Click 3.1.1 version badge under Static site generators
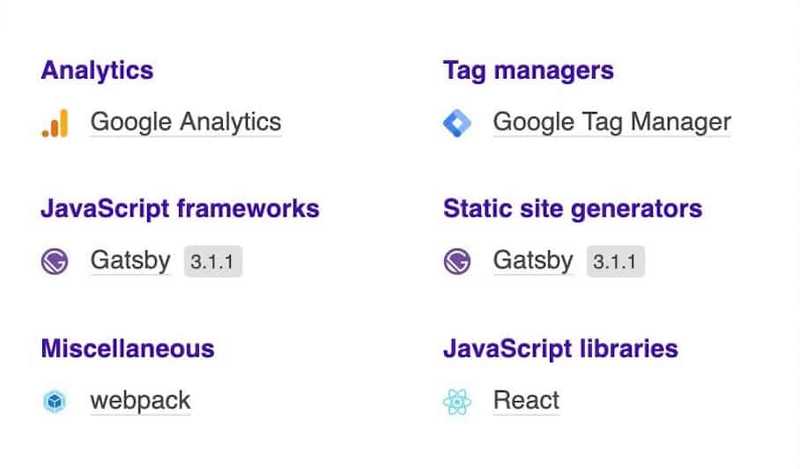Viewport: 800px width, 469px height. (x=615, y=262)
